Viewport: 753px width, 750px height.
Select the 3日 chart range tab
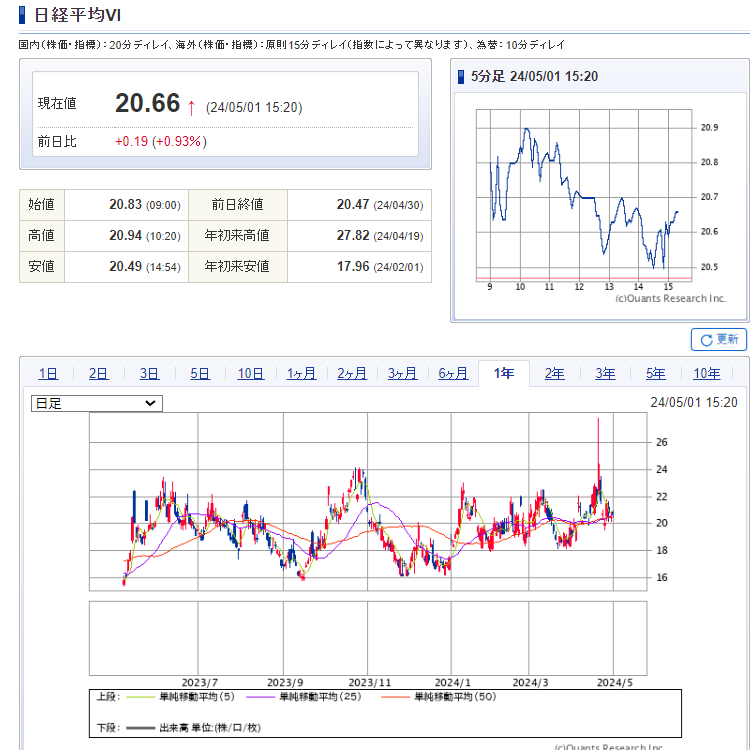(149, 374)
